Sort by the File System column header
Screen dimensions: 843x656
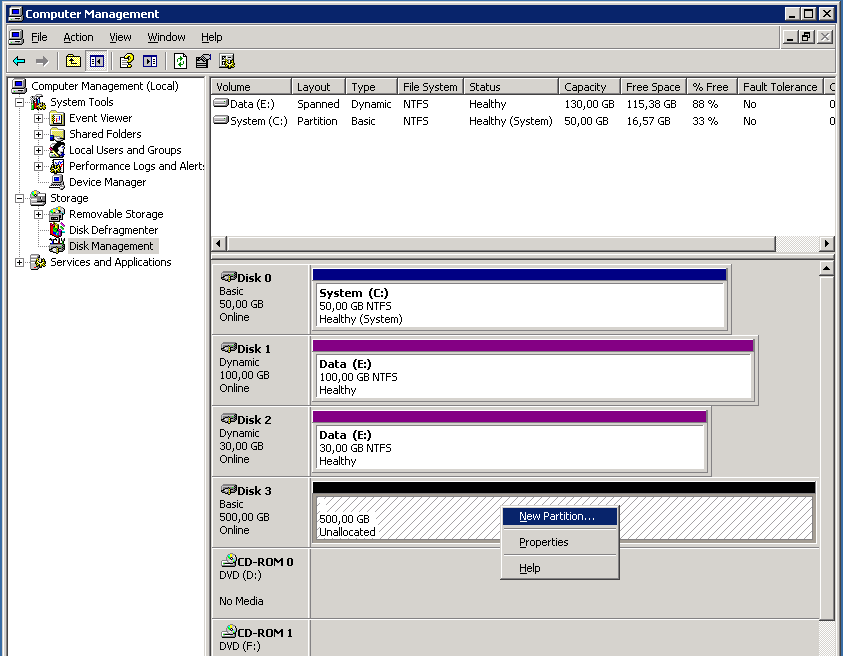(430, 87)
